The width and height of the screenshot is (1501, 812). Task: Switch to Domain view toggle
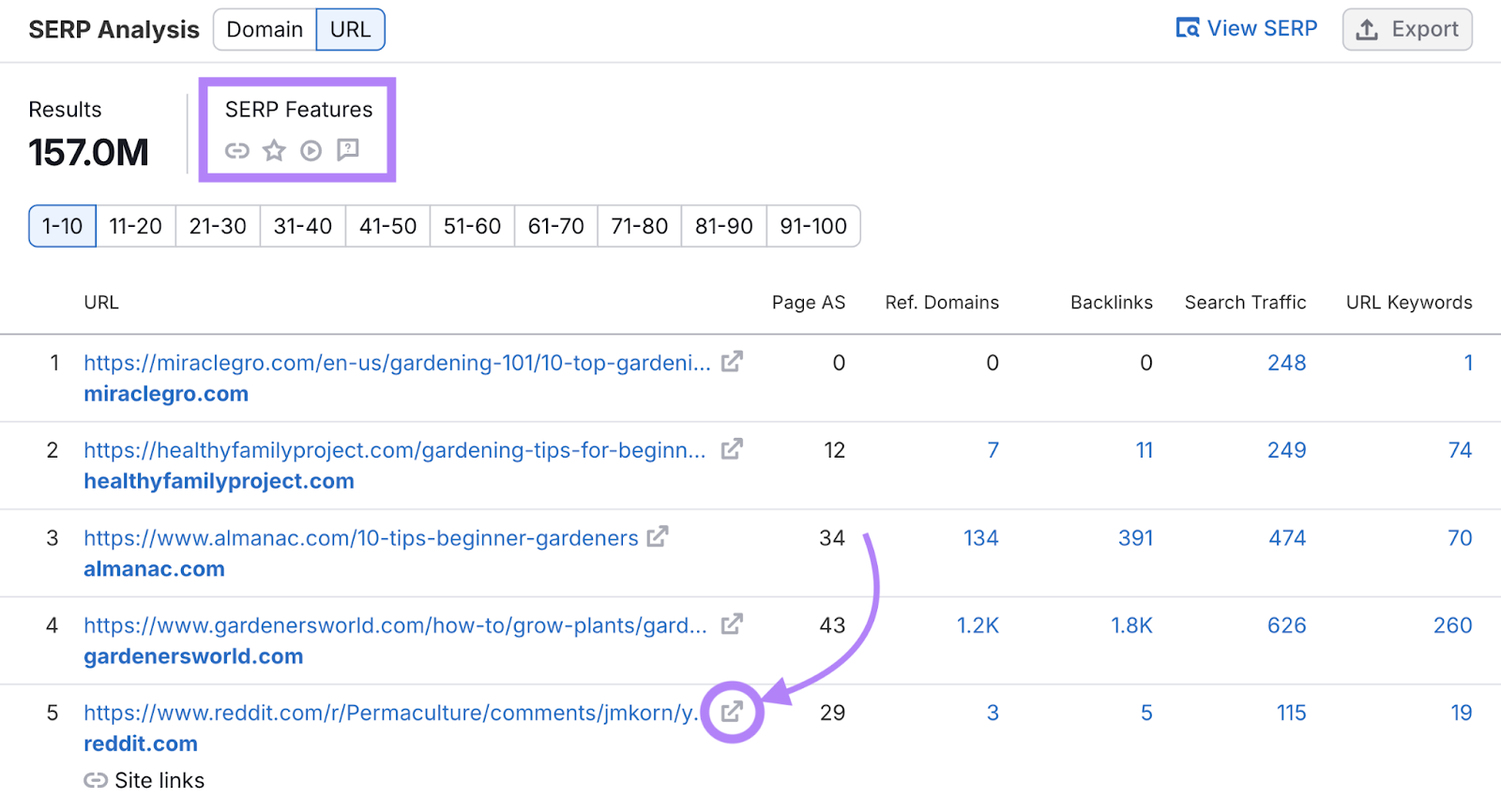(265, 30)
